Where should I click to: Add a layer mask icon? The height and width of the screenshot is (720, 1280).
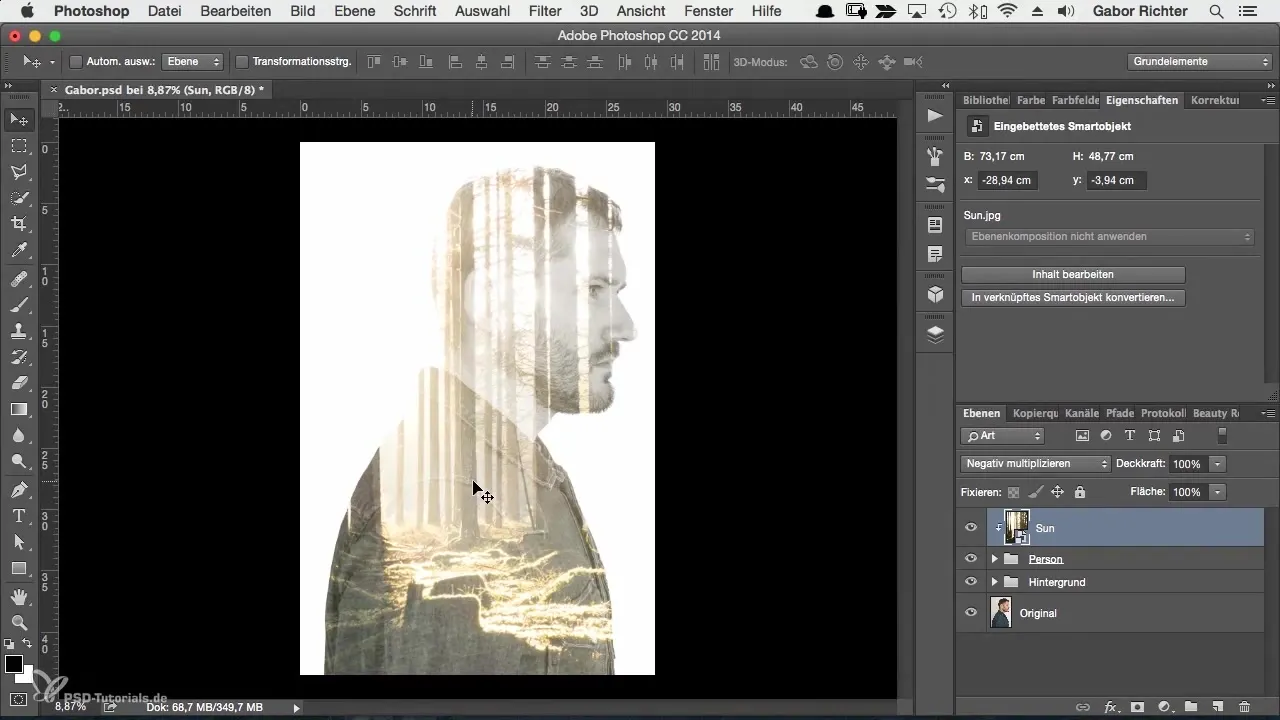point(1137,707)
